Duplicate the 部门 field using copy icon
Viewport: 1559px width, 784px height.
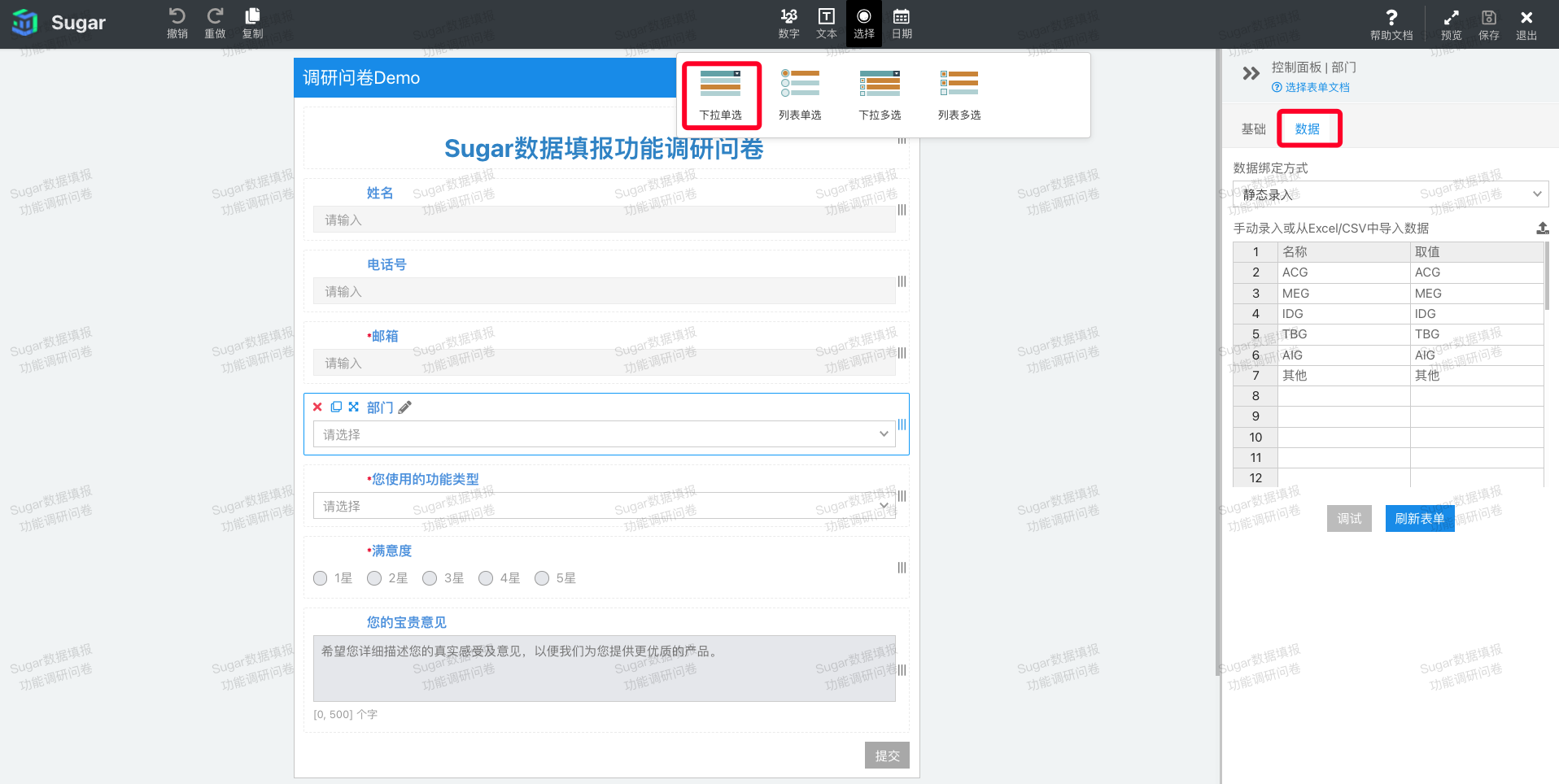(335, 407)
